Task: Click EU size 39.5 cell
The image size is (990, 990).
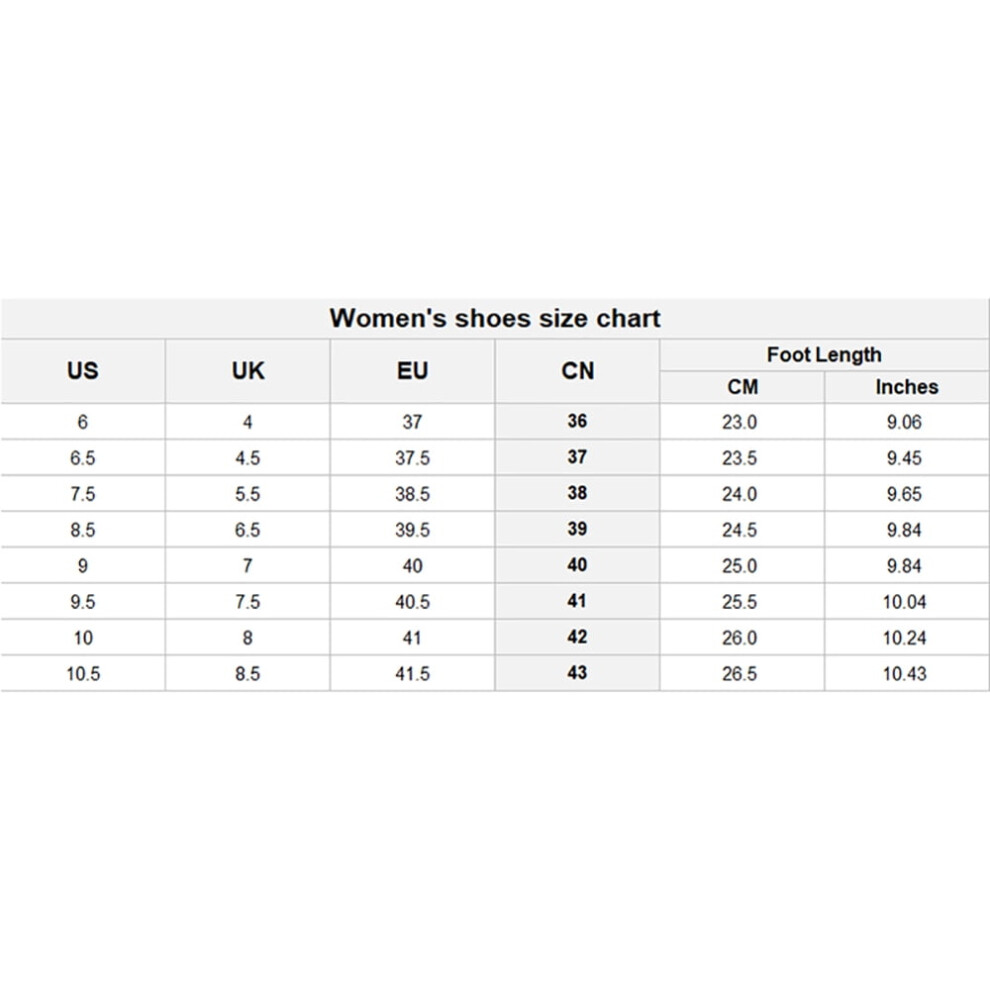Action: point(412,530)
